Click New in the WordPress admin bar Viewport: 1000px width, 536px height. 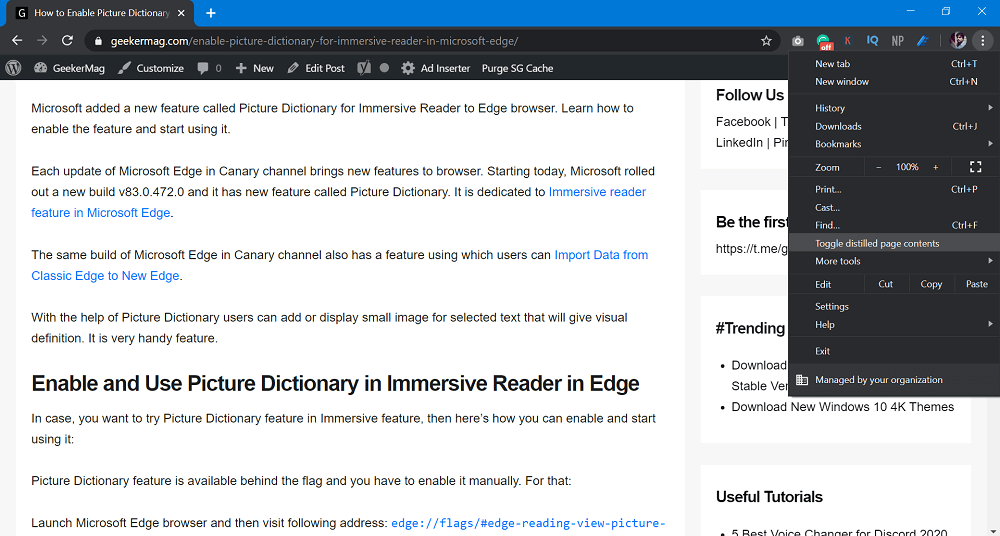tap(254, 68)
